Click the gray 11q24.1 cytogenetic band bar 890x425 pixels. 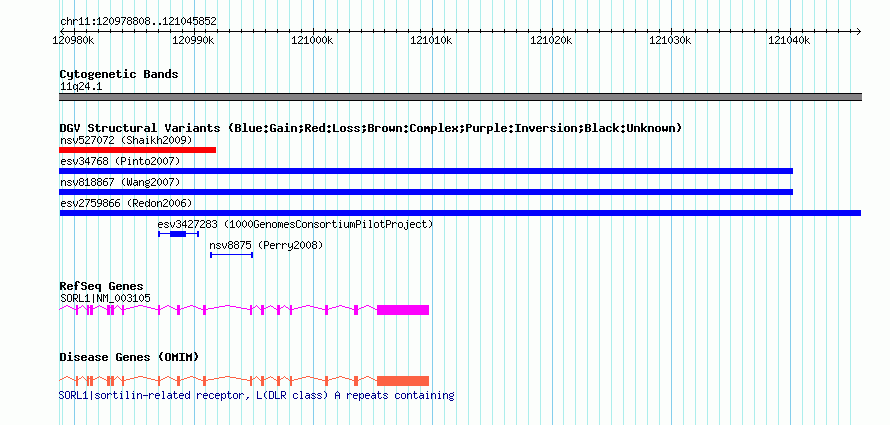(460, 97)
